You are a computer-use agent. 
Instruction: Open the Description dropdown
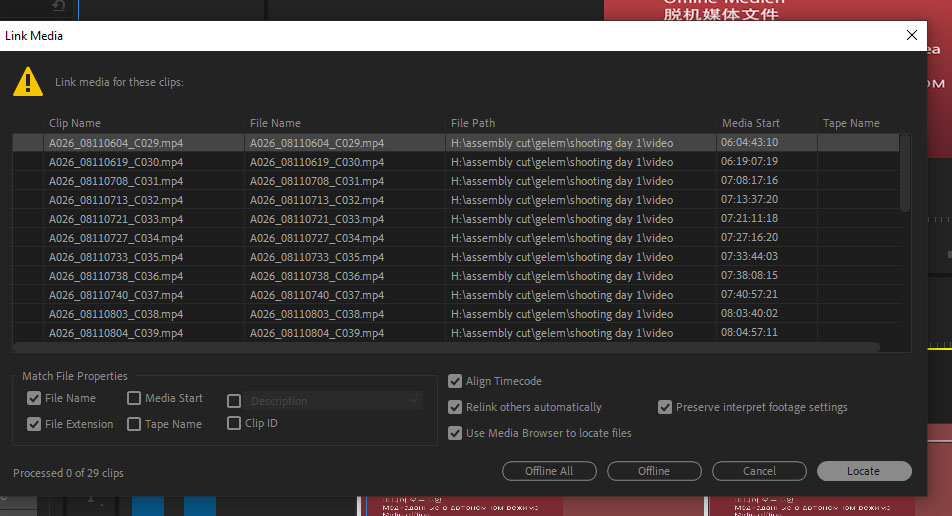335,401
